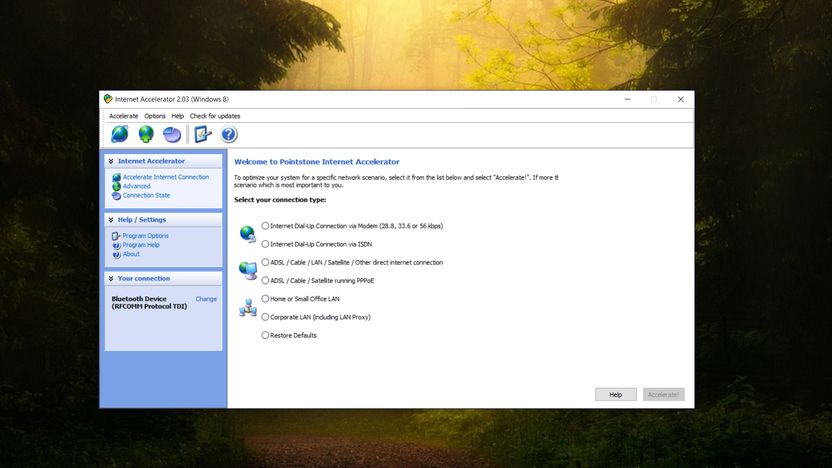Open the Program Help sidebar link
This screenshot has width=832, height=468.
141,245
